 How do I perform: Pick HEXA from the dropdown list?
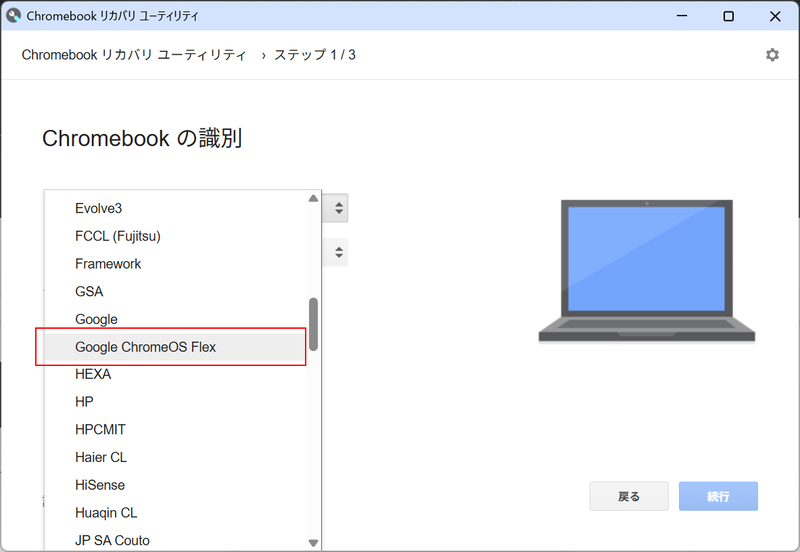pos(175,374)
